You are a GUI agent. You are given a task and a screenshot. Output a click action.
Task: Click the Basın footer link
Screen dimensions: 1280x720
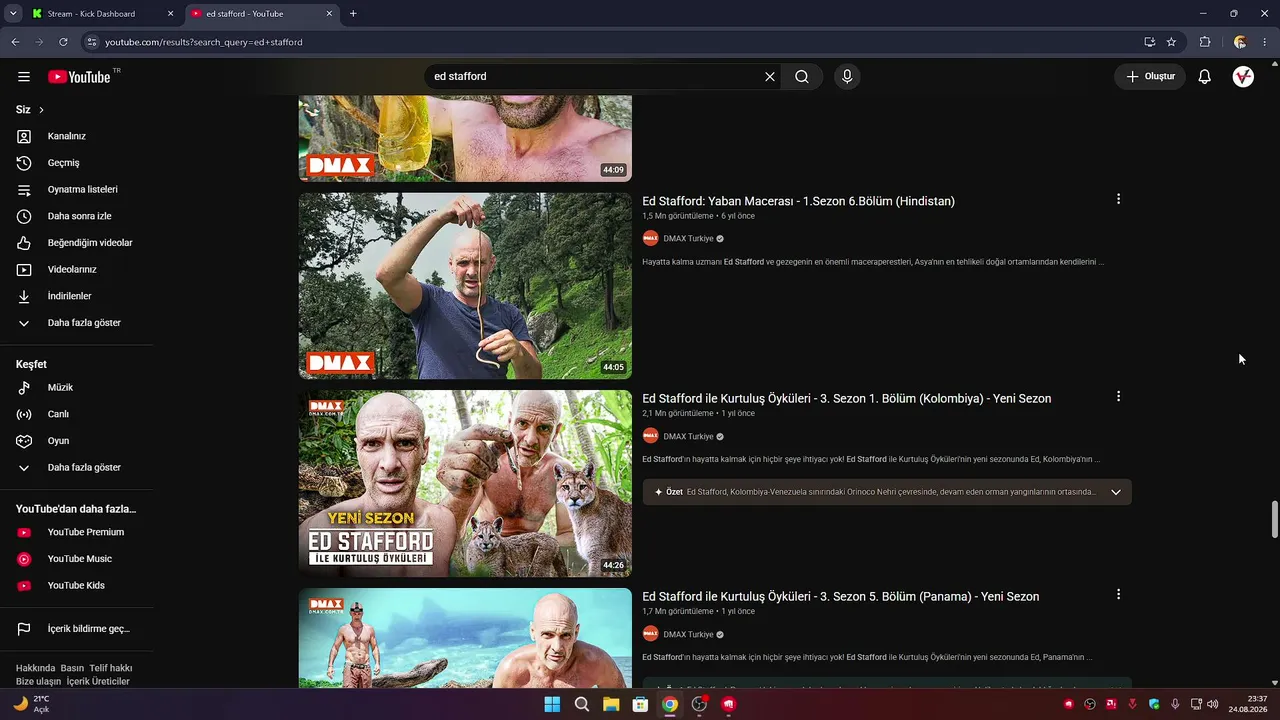pos(72,668)
